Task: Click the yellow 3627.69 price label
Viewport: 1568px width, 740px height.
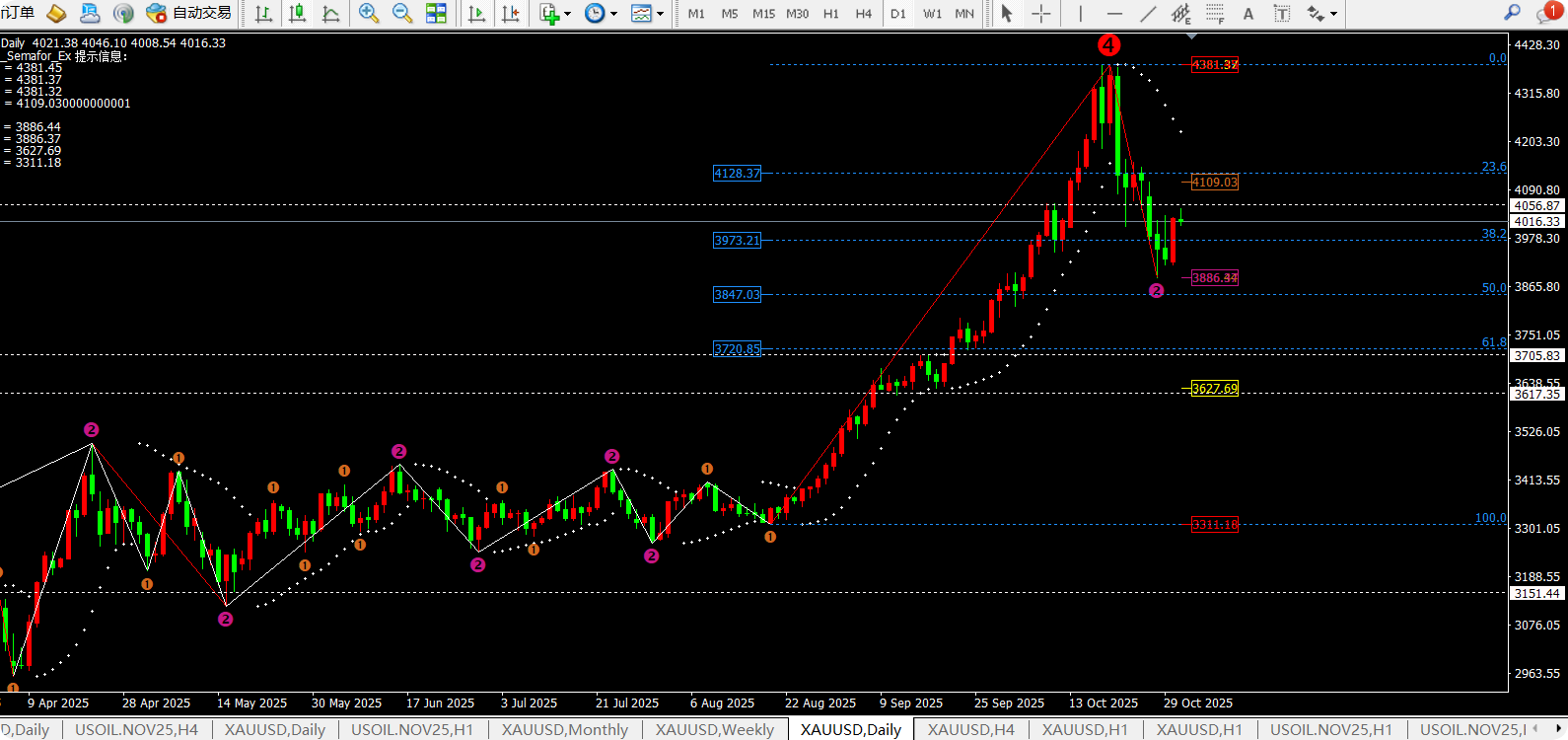Action: 1215,389
